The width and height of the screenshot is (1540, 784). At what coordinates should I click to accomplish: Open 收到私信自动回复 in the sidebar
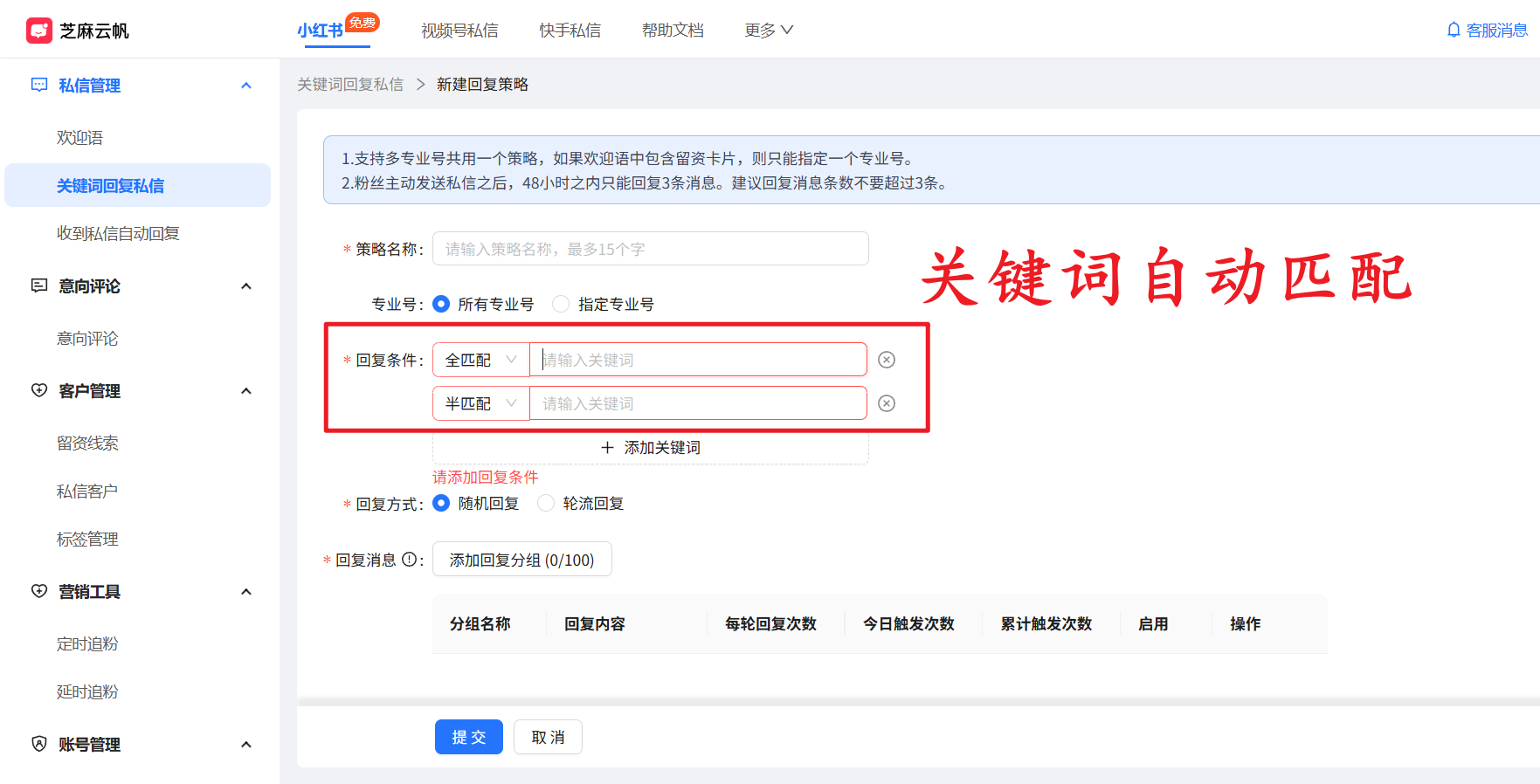pyautogui.click(x=118, y=233)
